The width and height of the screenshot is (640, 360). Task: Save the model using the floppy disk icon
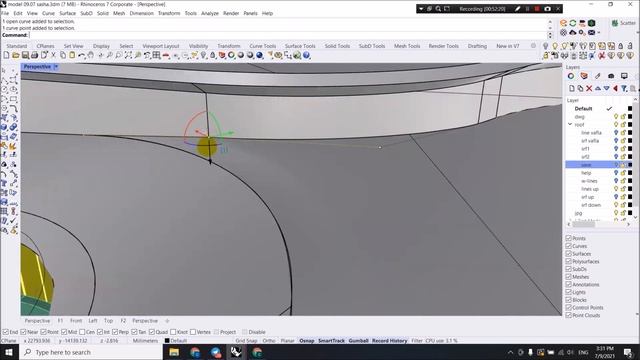tap(25, 55)
